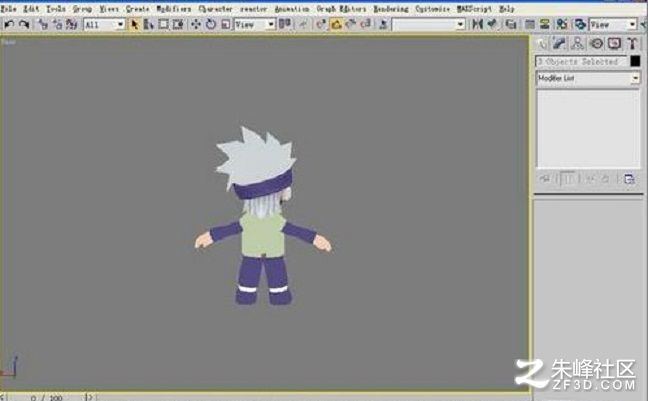
Task: Open Curve Editor from toolbar
Action: [530, 24]
